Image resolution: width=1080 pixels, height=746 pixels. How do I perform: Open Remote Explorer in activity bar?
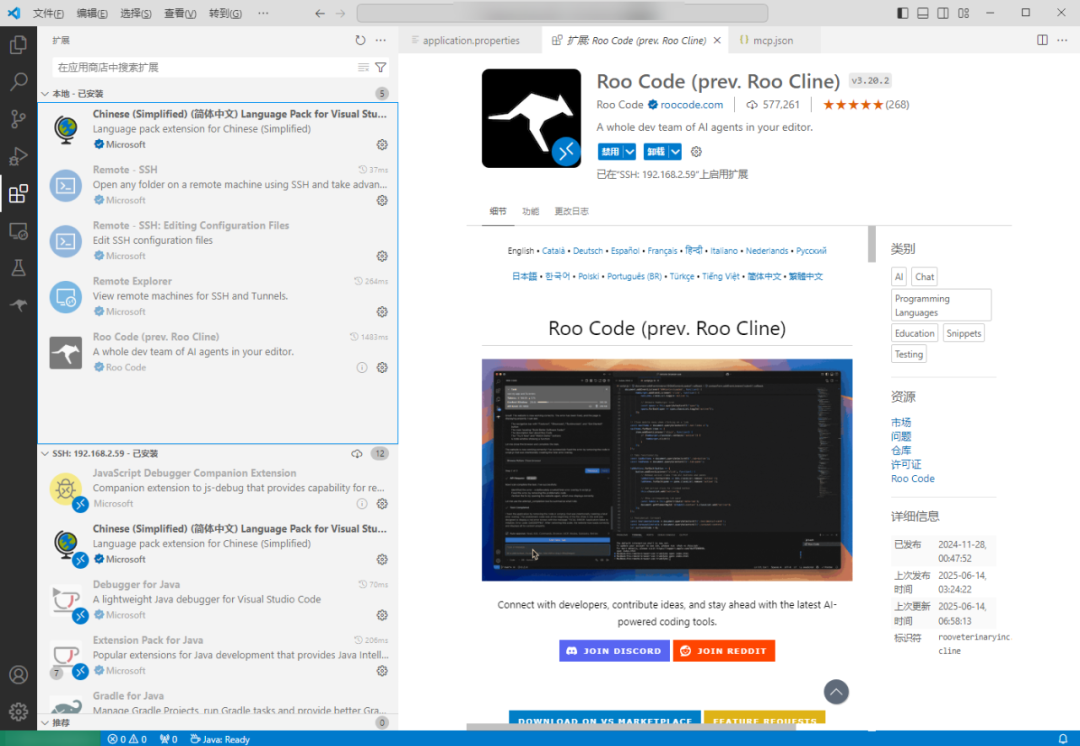(19, 231)
